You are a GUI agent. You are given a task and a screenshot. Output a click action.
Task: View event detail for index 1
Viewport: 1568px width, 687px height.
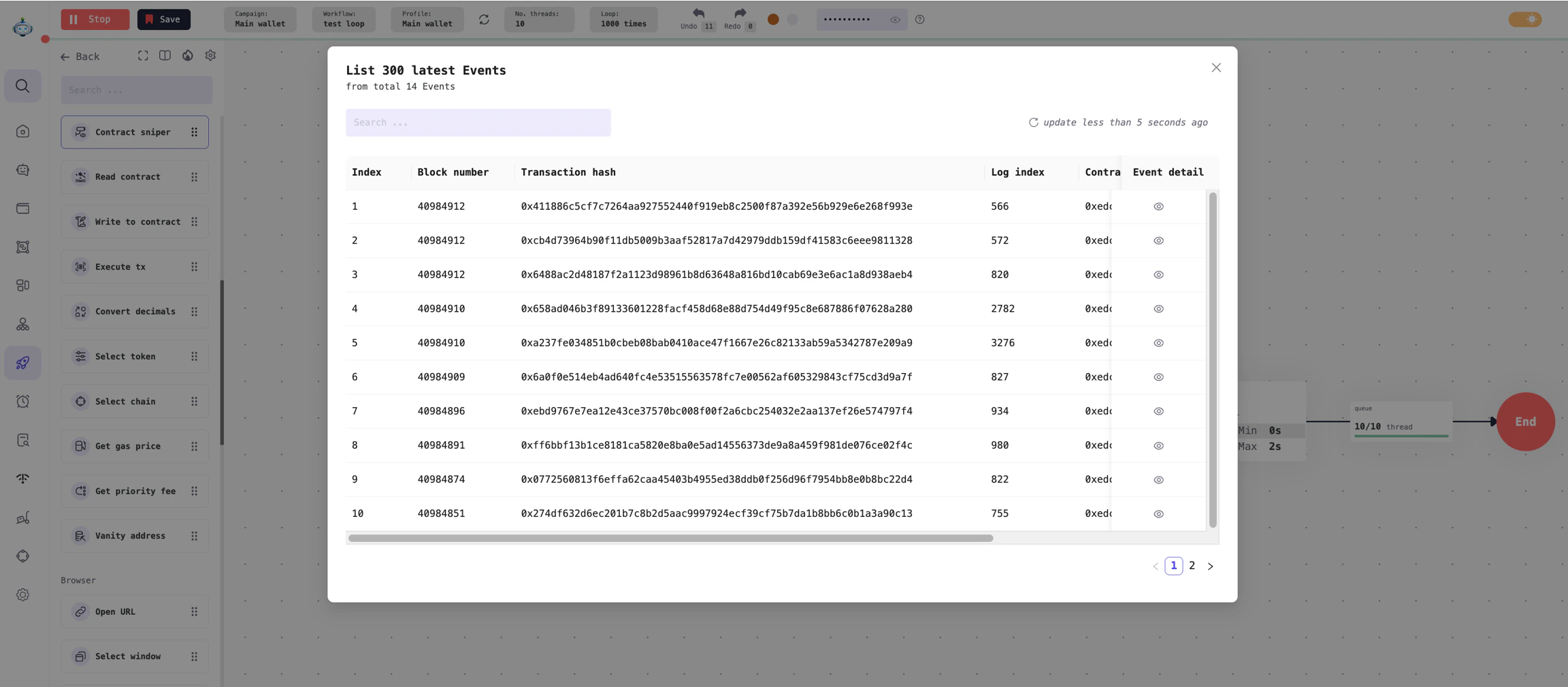tap(1158, 206)
